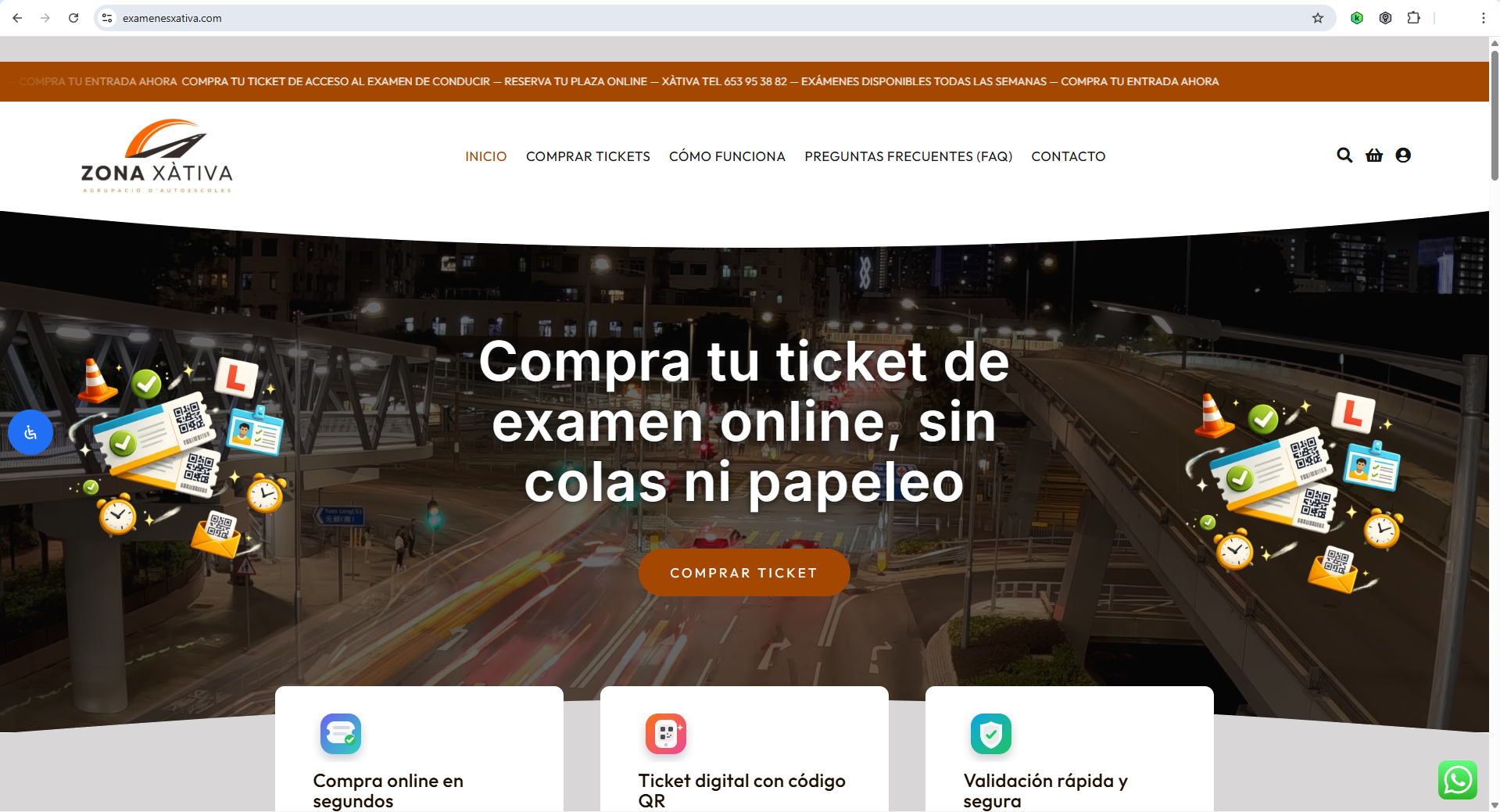Open the site search magnifier icon
This screenshot has width=1500, height=812.
click(1344, 156)
